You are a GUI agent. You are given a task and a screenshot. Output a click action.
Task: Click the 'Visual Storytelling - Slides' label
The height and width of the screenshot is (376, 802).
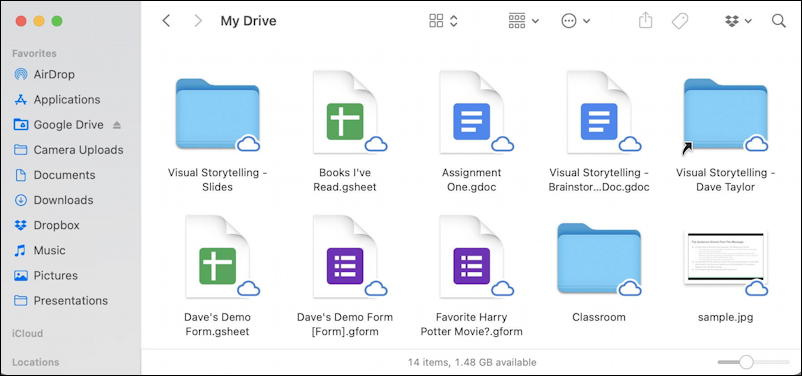(217, 180)
